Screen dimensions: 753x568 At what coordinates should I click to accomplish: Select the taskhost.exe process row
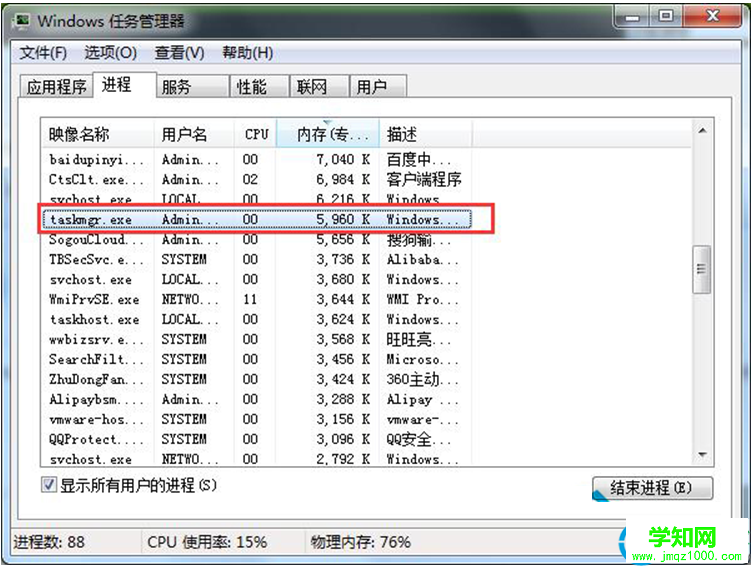coord(257,320)
